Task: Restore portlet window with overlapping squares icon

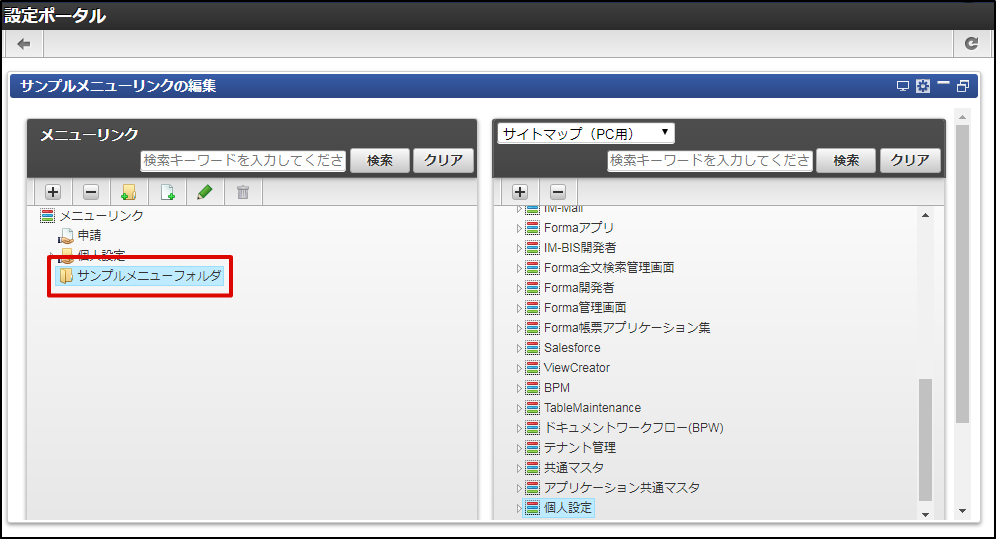Action: (x=963, y=86)
